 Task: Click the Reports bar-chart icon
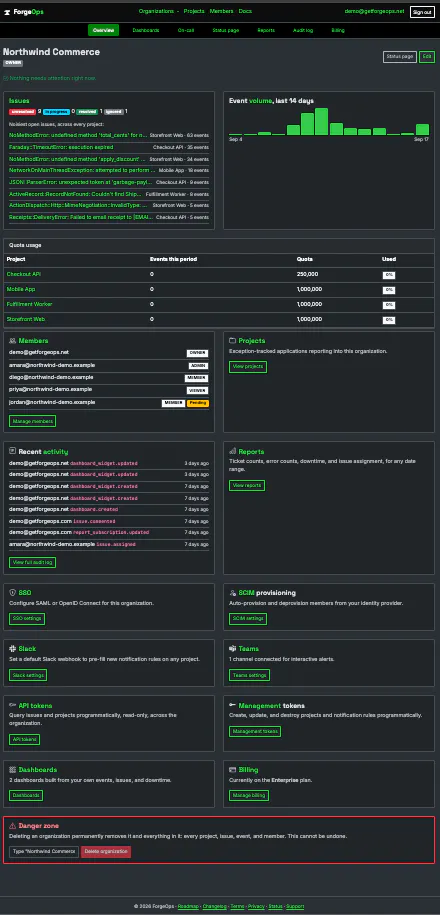[232, 451]
